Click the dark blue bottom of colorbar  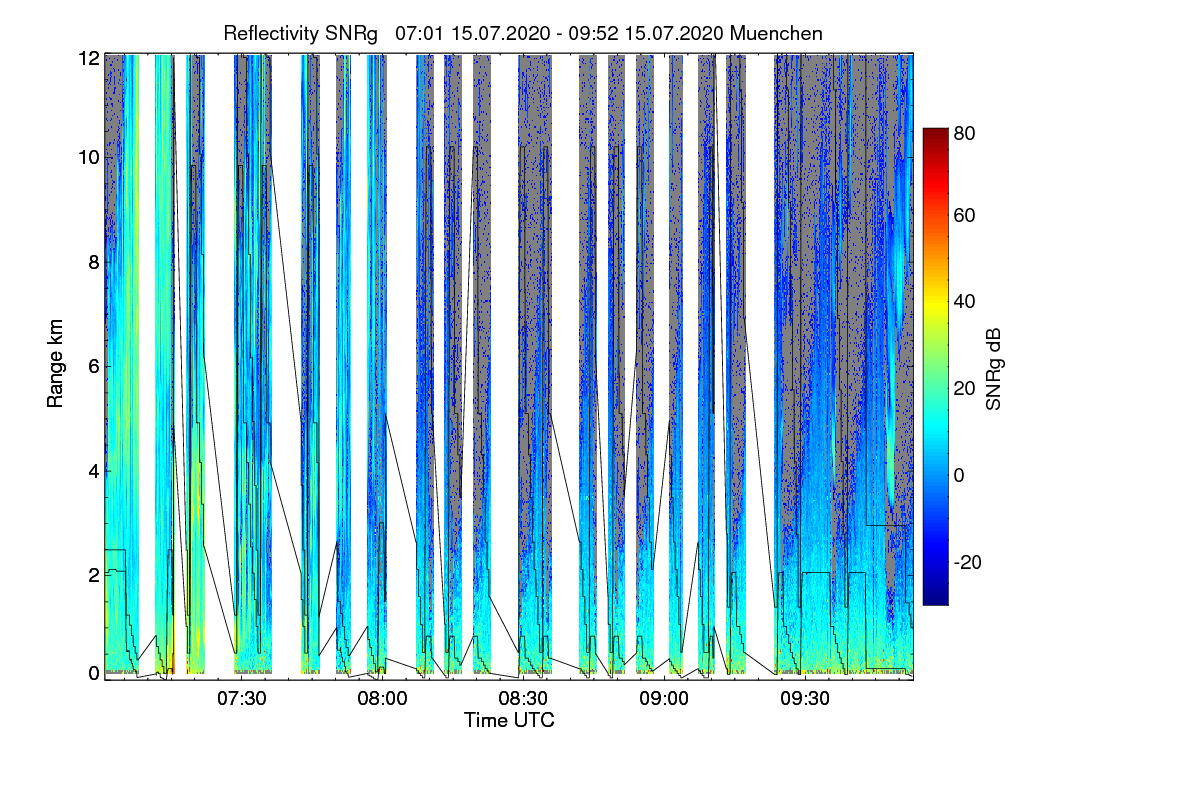pyautogui.click(x=934, y=598)
